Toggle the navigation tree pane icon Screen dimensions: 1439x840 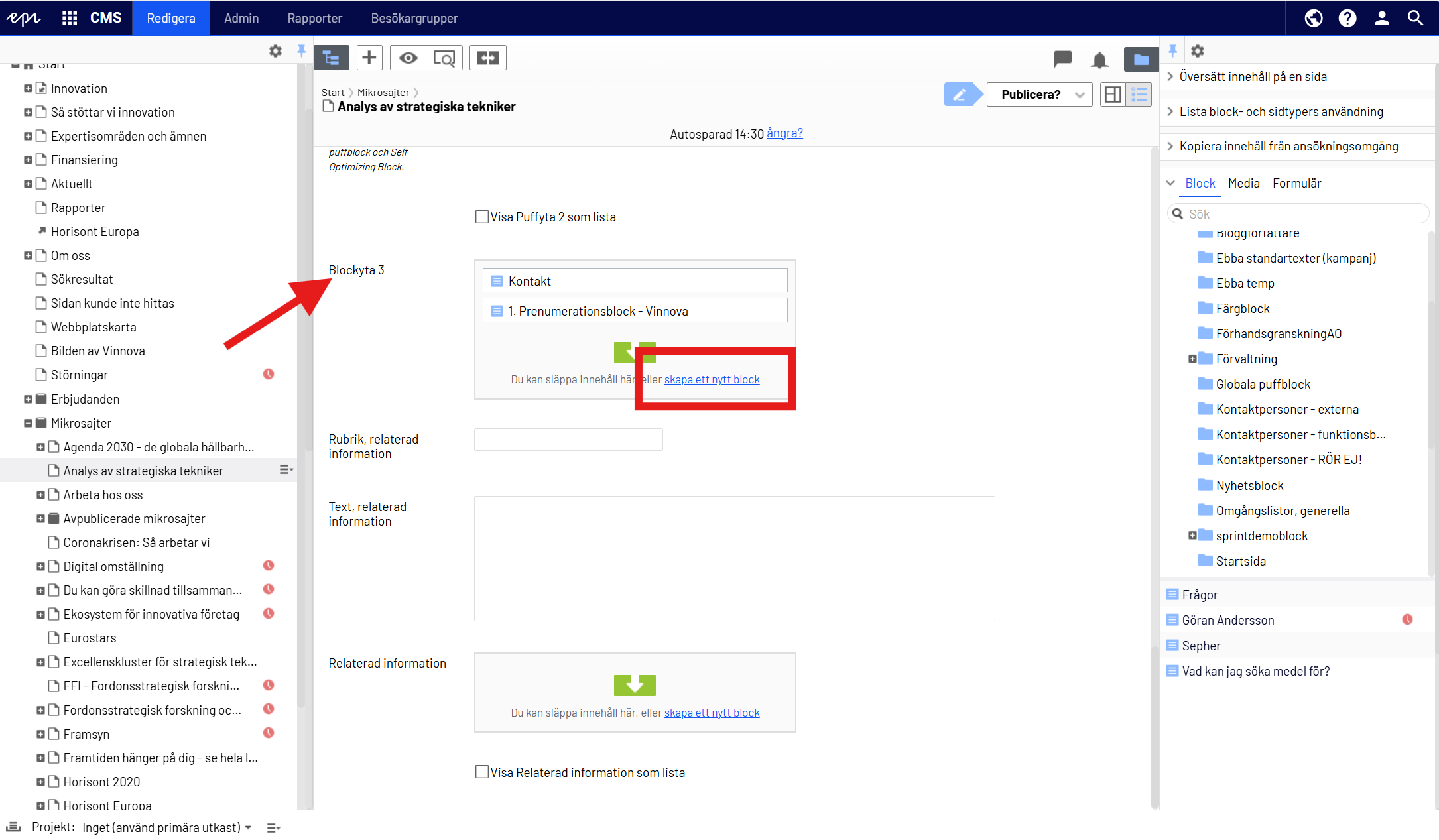(331, 58)
